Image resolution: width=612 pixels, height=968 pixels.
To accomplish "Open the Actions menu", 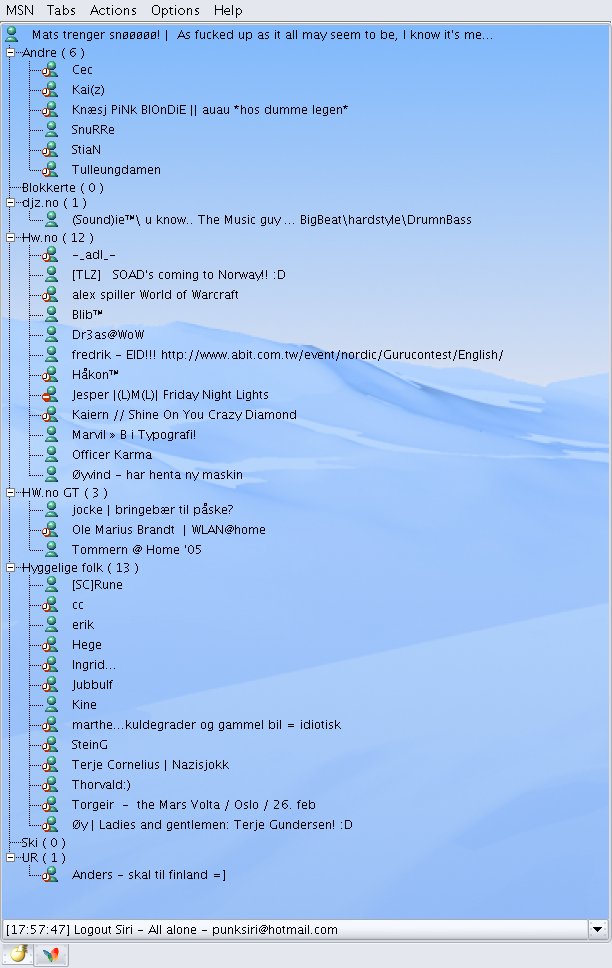I will [x=113, y=10].
